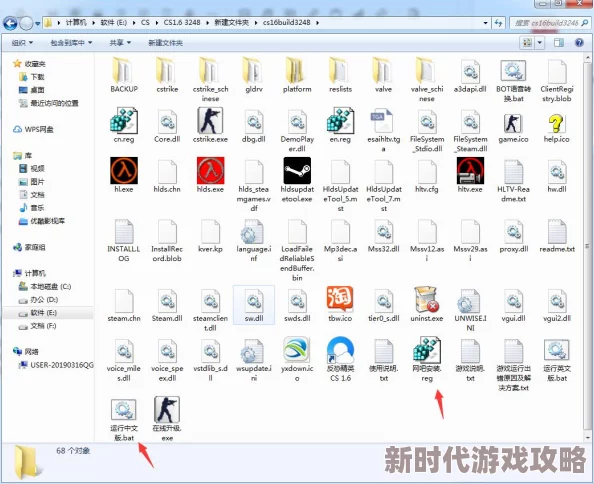This screenshot has height=484, width=594.
Task: Open 本地磁盘 (C:) drive
Action: (x=45, y=286)
